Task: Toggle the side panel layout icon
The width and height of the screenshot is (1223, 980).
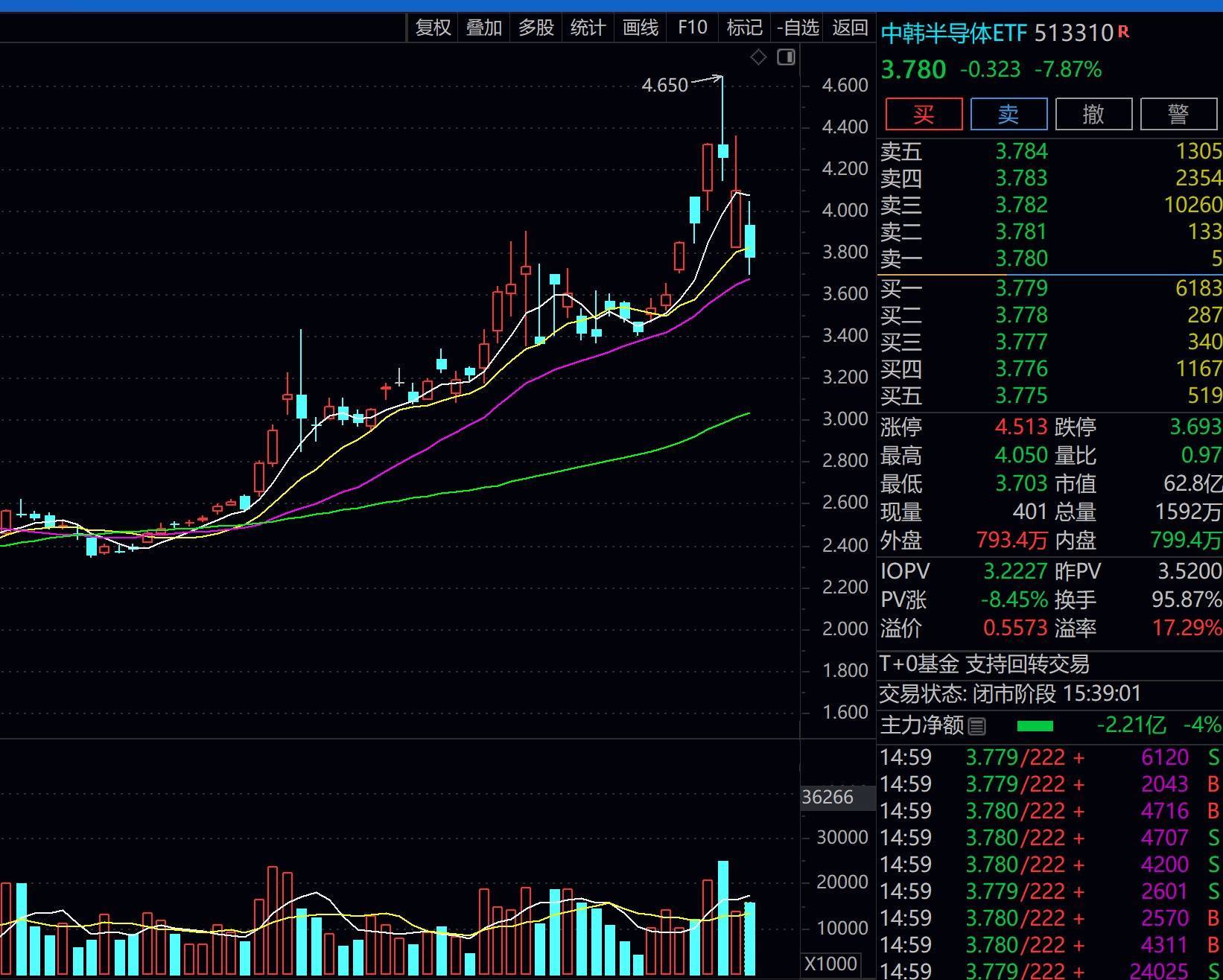Action: 786,57
